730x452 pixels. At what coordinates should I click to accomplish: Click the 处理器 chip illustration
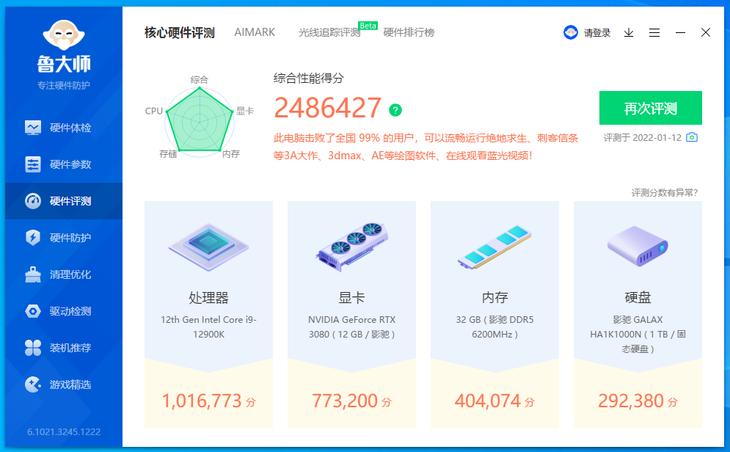pos(209,247)
